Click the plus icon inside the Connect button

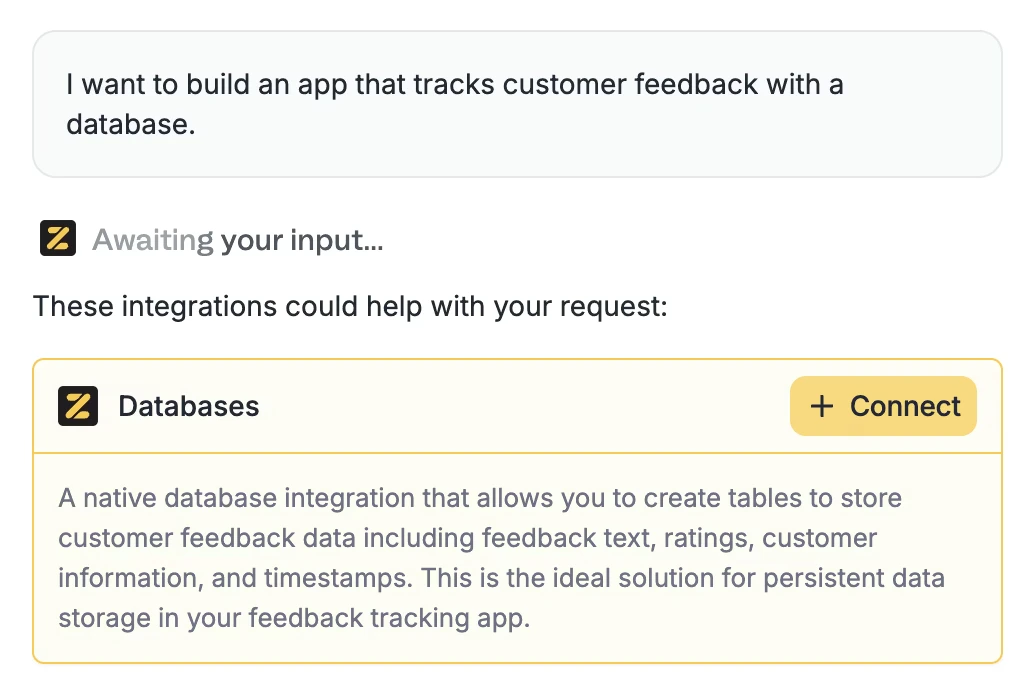pos(822,406)
